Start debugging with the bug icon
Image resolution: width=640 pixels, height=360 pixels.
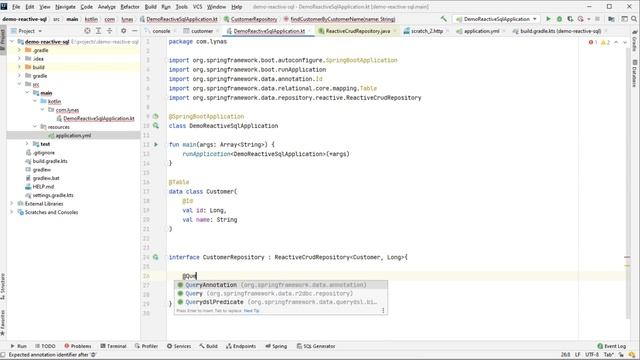coord(559,19)
